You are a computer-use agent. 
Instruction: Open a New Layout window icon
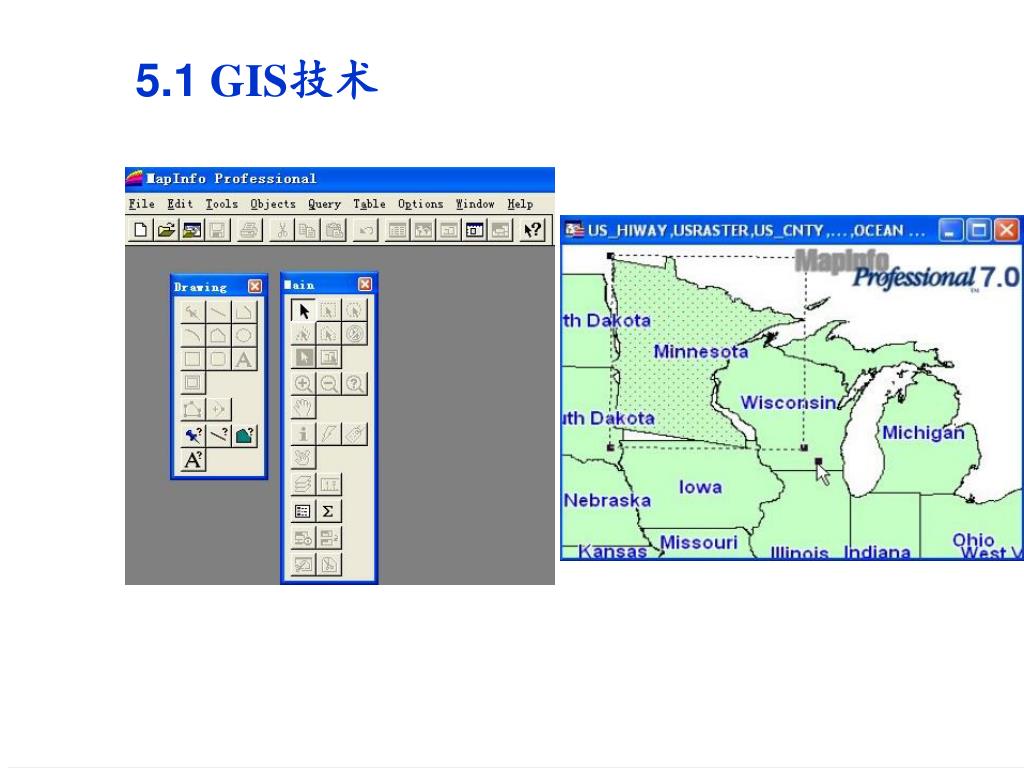[x=475, y=230]
